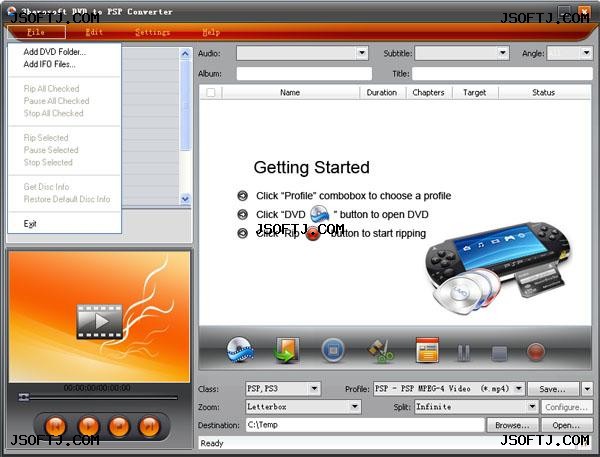Screen dimensions: 600x457
Task: Click the arrow next to Save button
Action: pyautogui.click(x=587, y=389)
